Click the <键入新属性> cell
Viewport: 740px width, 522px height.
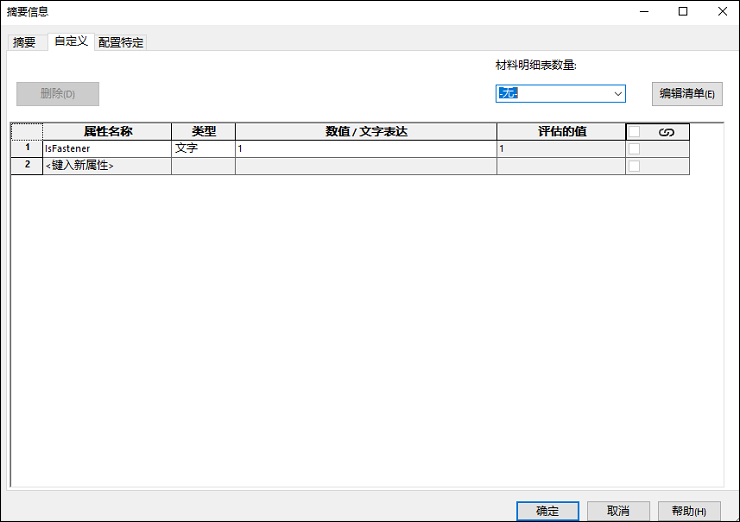(x=106, y=166)
